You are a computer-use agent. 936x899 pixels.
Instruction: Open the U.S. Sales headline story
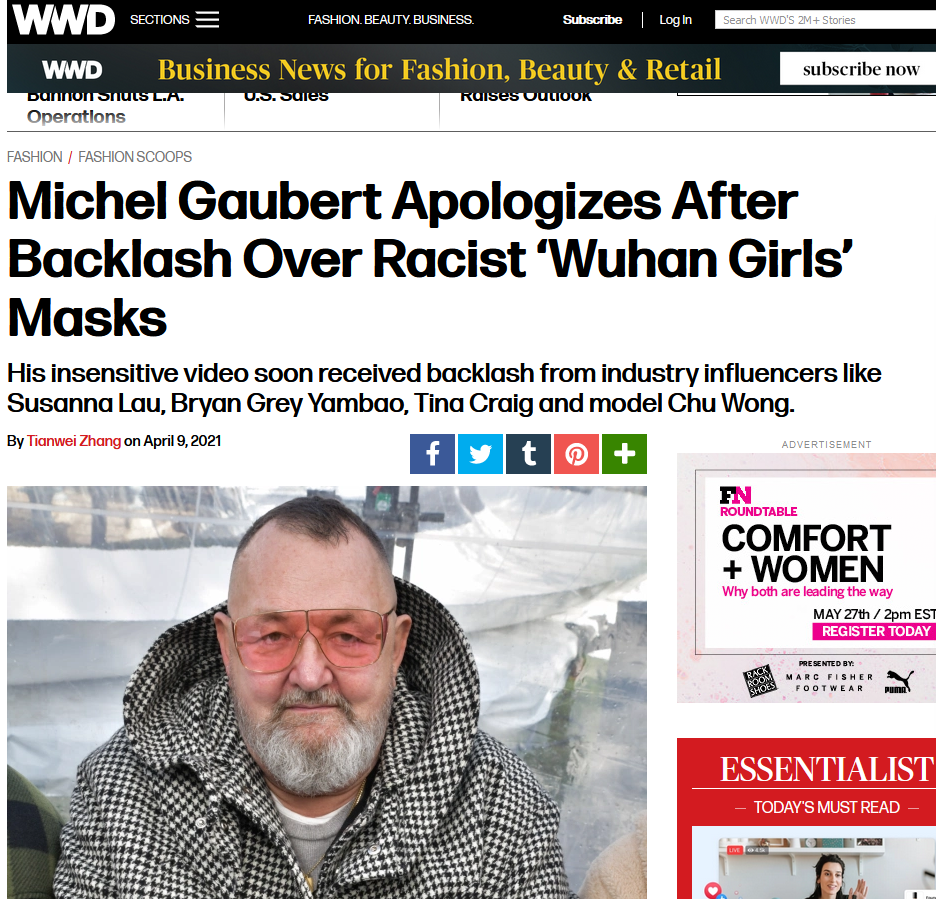click(286, 96)
